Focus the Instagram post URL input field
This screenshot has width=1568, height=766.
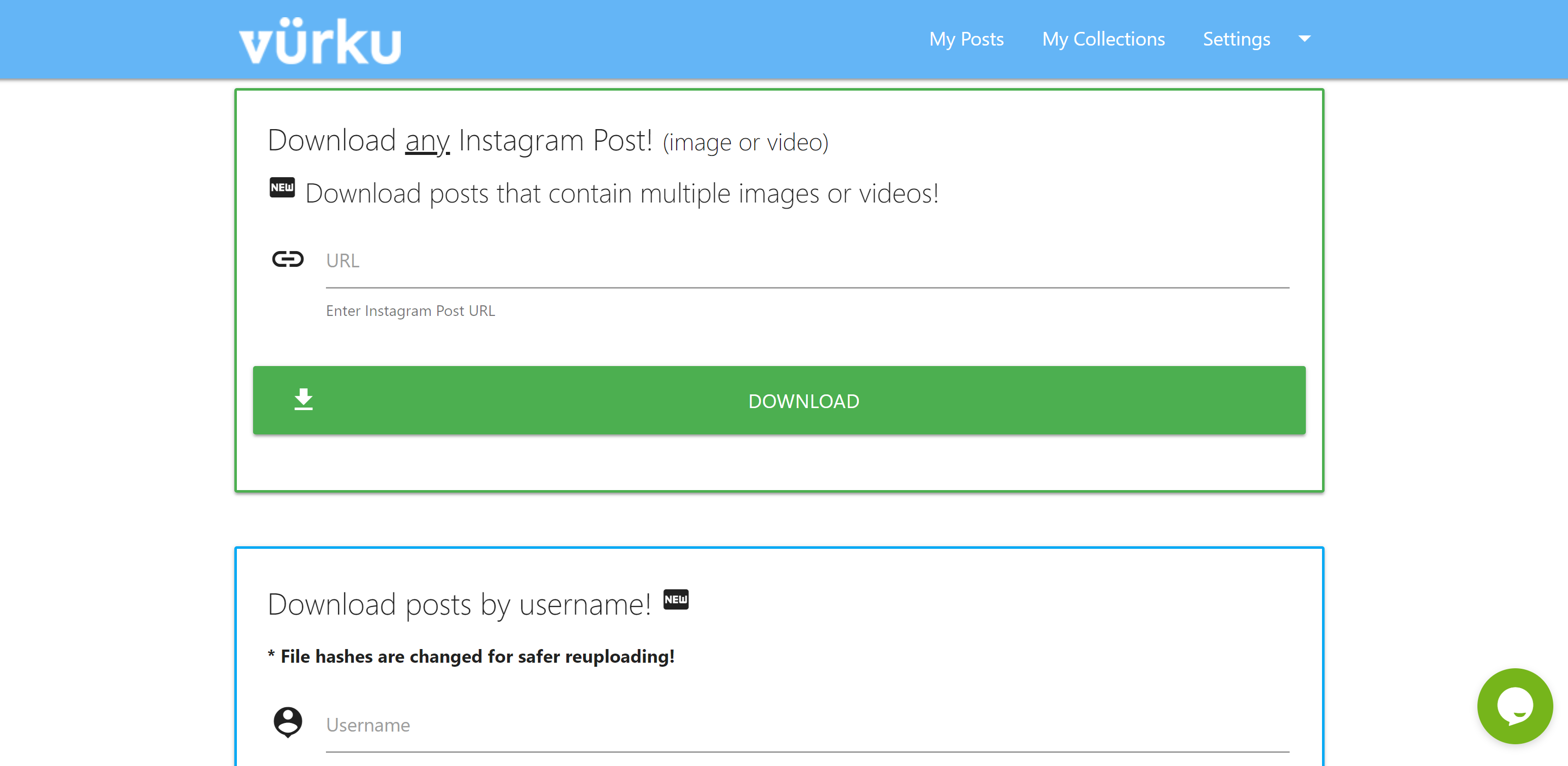pyautogui.click(x=807, y=261)
